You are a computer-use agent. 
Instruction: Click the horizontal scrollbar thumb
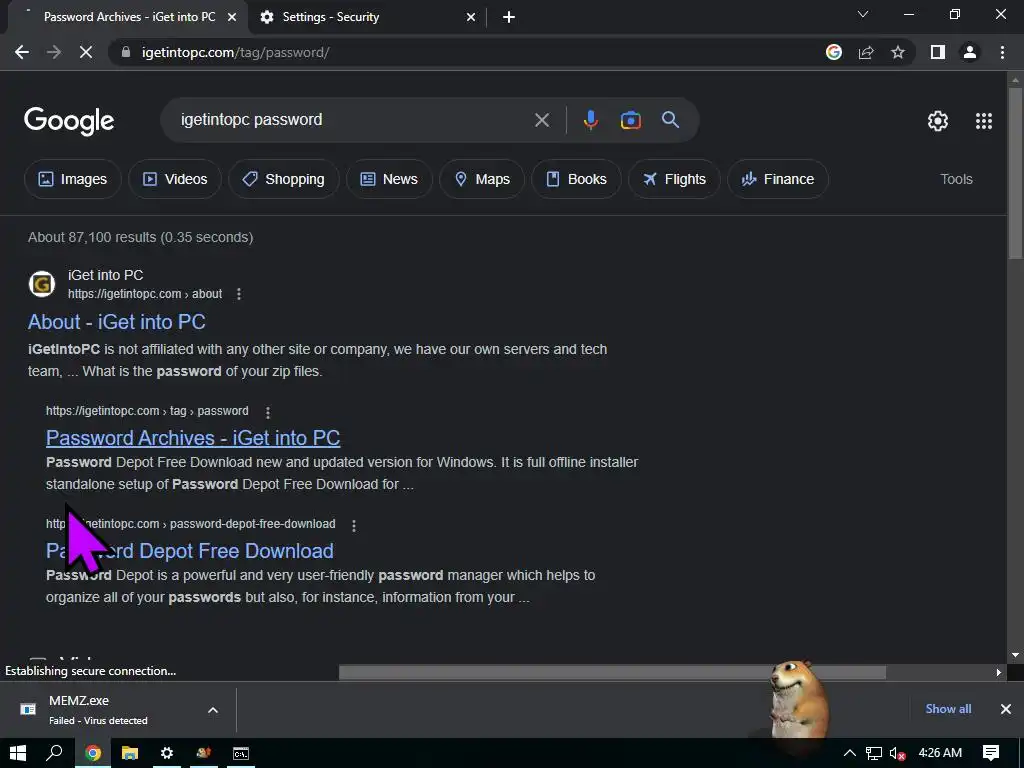pos(613,673)
